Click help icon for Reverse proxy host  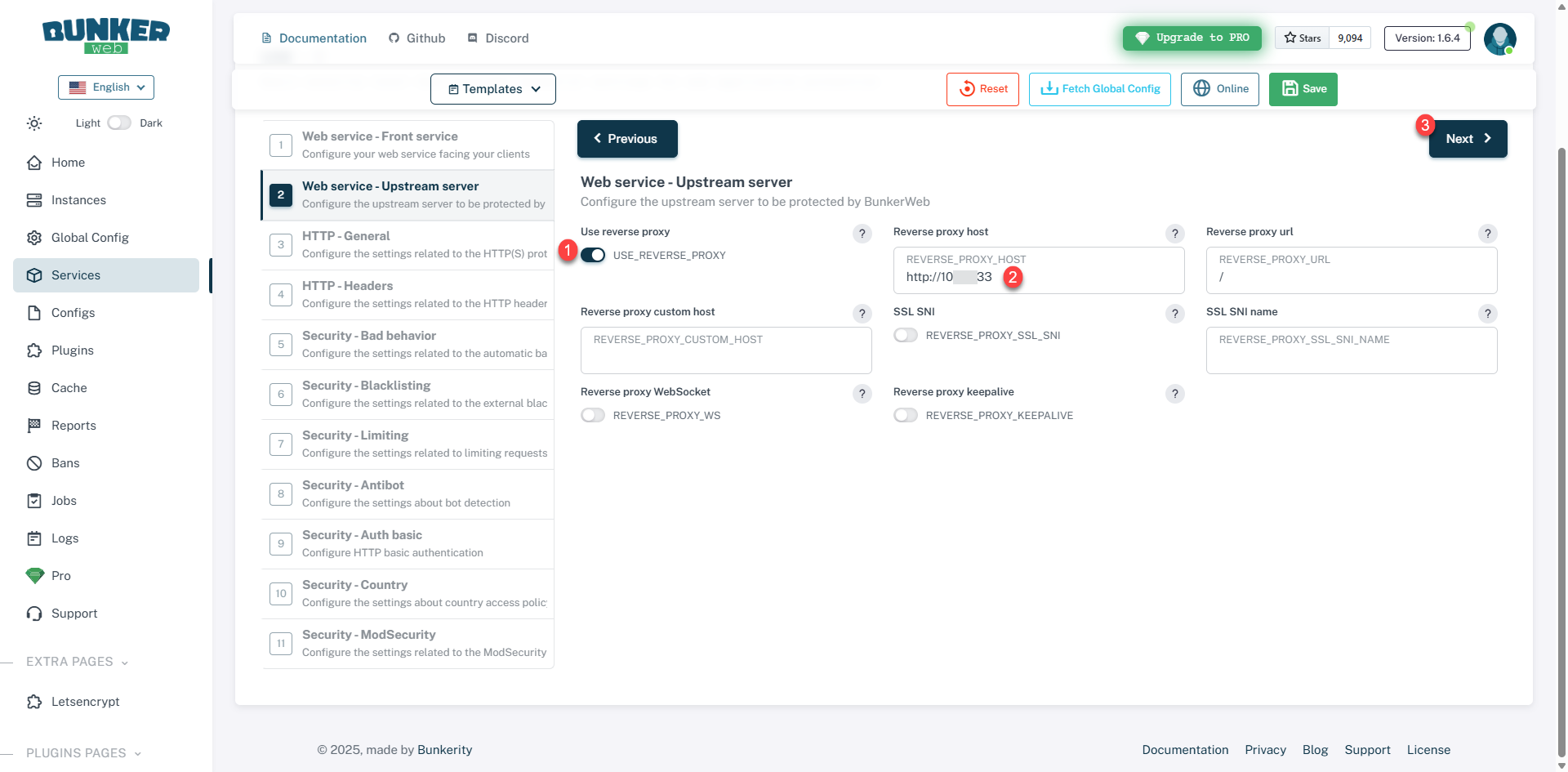click(1174, 234)
